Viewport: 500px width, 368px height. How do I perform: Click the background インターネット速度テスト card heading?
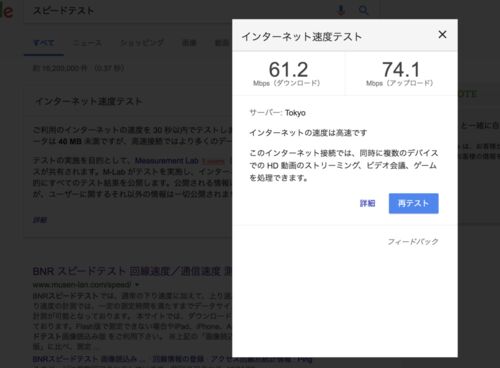[x=89, y=101]
